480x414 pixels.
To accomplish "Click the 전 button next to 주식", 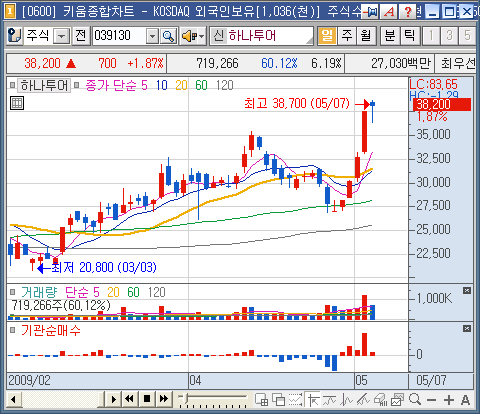I will click(81, 36).
